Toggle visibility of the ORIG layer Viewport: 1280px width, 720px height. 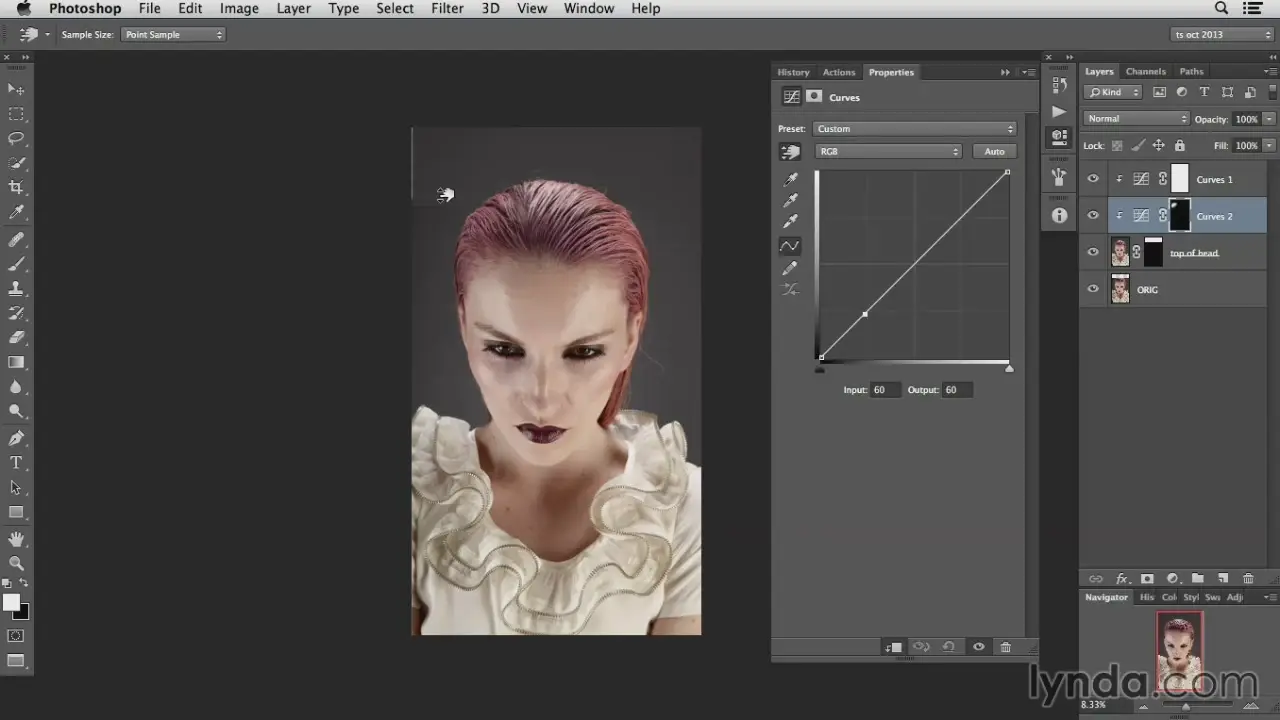tap(1093, 289)
